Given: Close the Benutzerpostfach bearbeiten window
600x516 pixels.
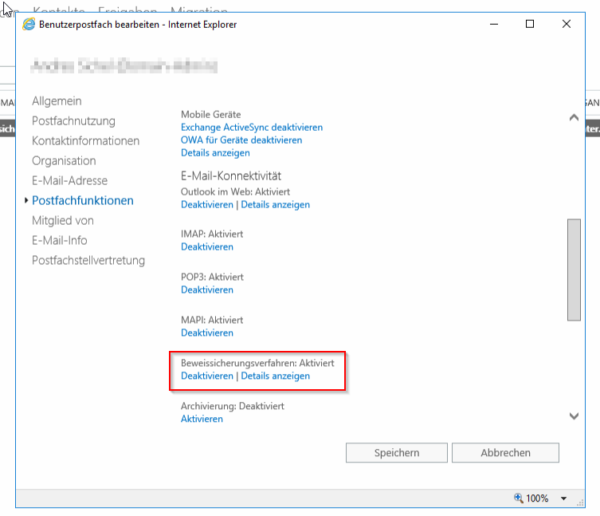Looking at the screenshot, I should 566,24.
